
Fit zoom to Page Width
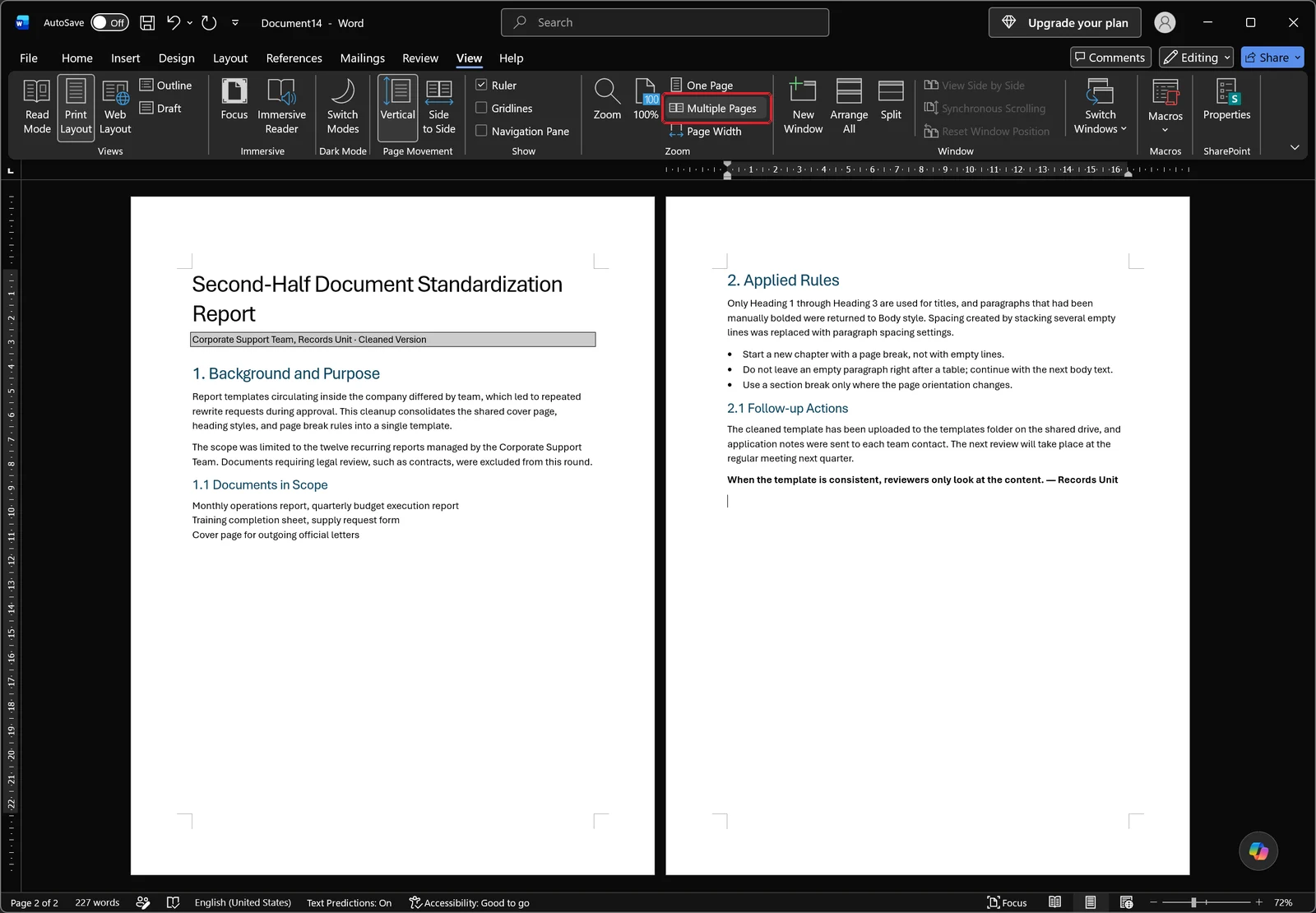pos(705,132)
